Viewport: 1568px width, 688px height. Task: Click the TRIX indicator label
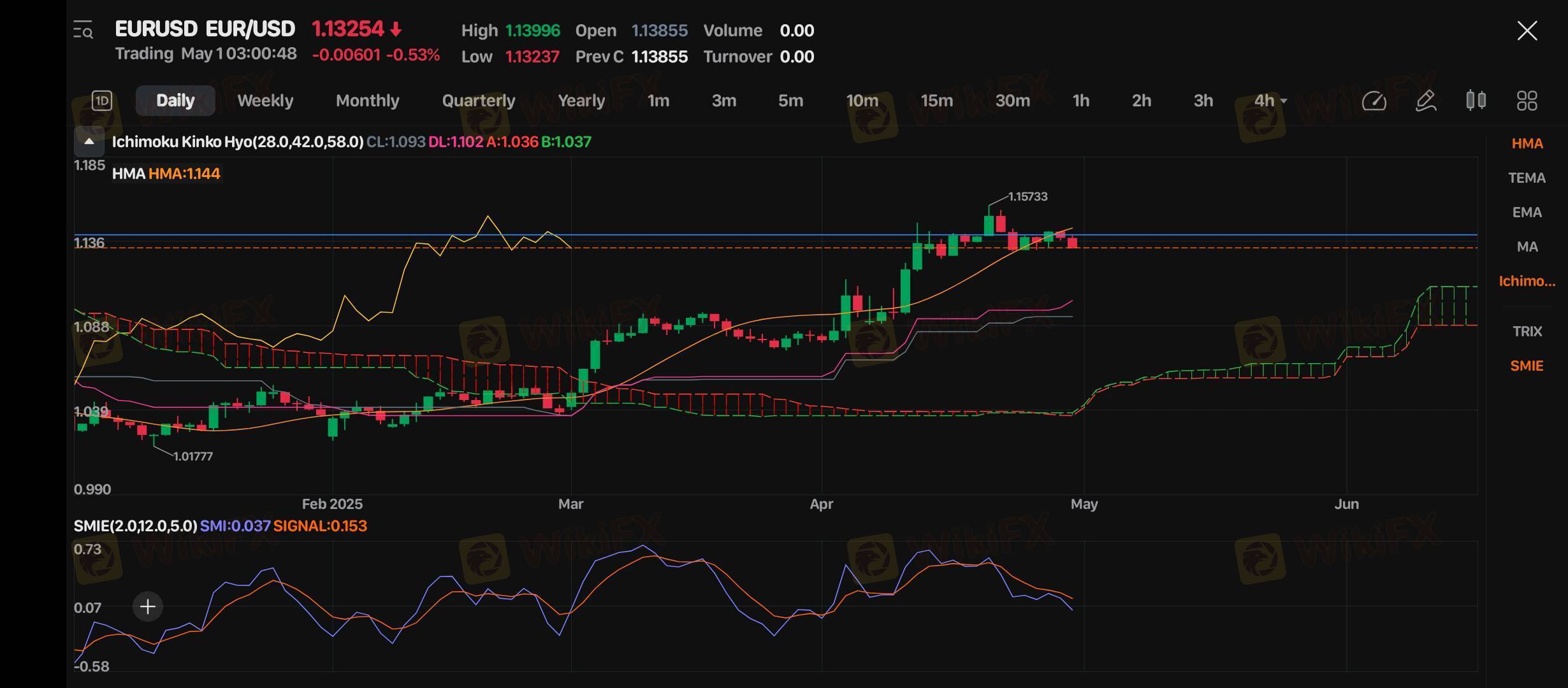[1527, 331]
